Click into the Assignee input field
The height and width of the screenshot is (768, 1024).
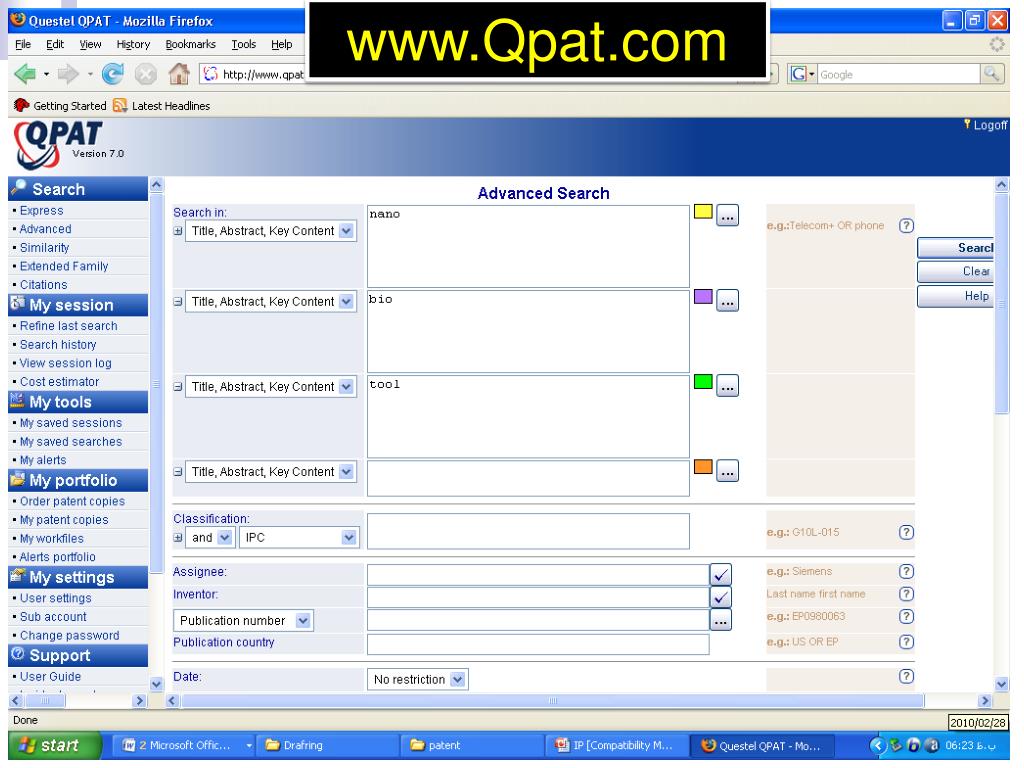pos(538,575)
